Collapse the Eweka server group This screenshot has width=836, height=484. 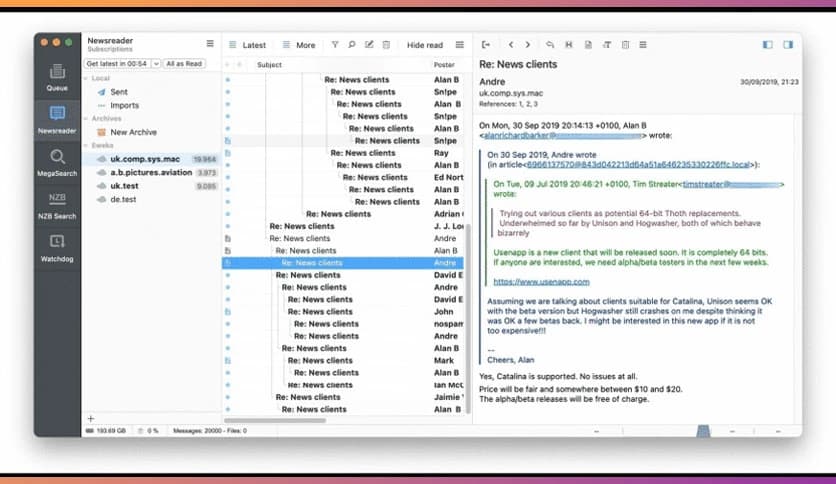pos(86,145)
